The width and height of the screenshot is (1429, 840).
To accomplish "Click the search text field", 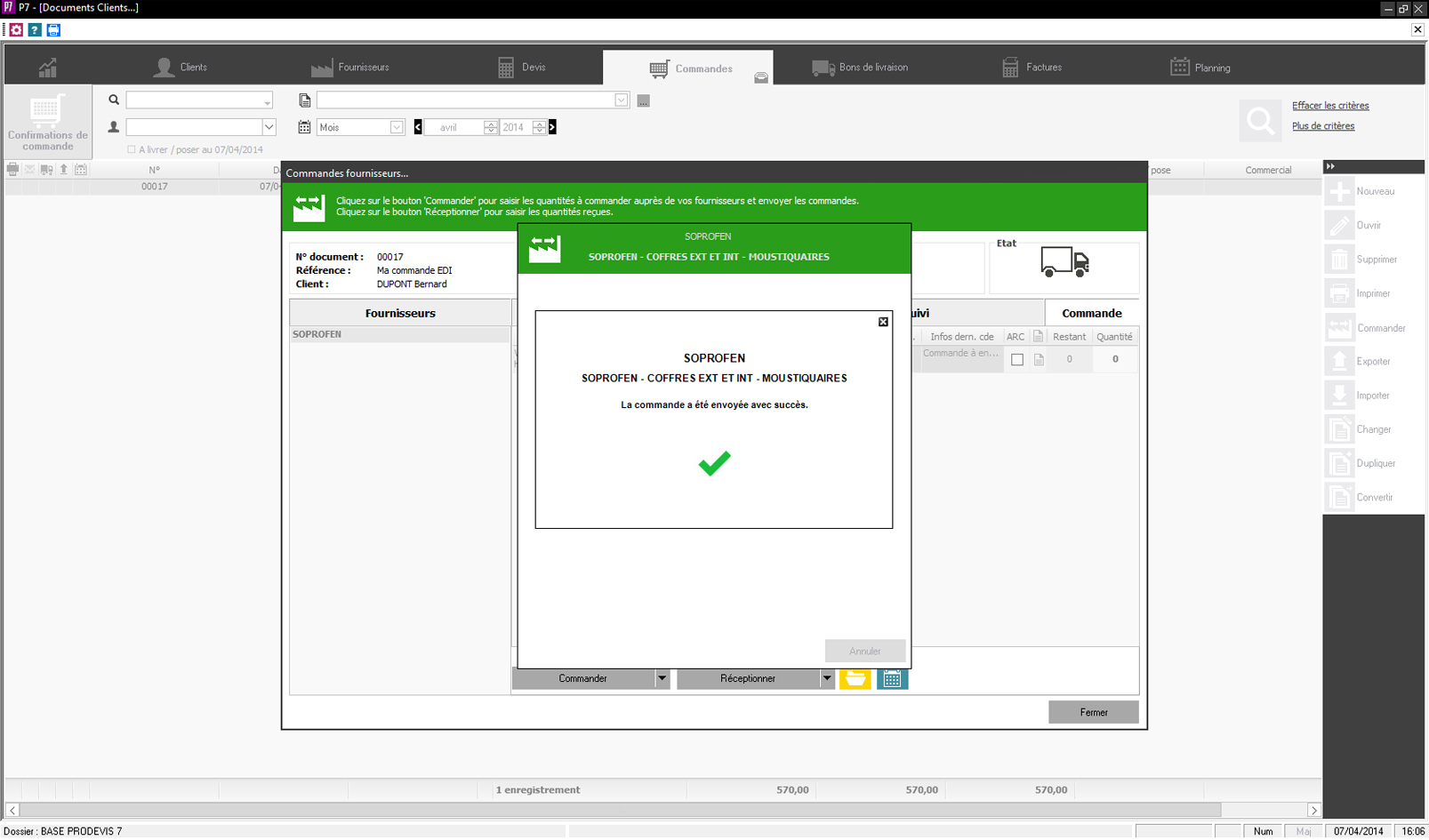I will [198, 100].
